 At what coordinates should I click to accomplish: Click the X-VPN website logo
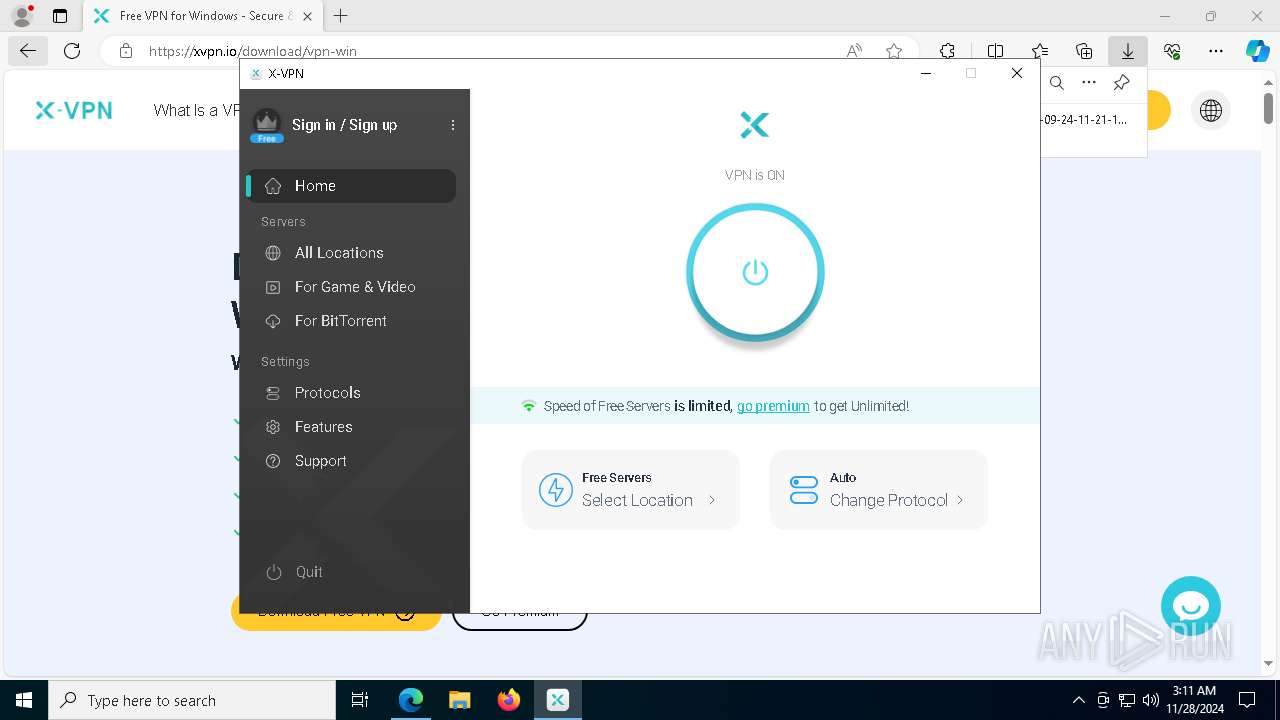point(74,110)
